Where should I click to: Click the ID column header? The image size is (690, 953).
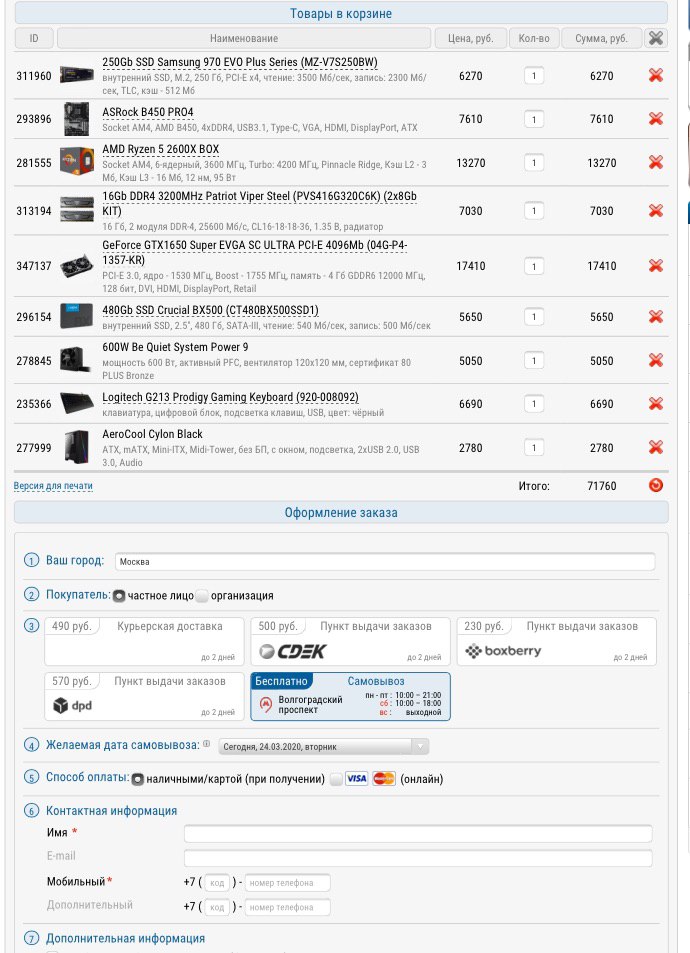click(x=34, y=38)
